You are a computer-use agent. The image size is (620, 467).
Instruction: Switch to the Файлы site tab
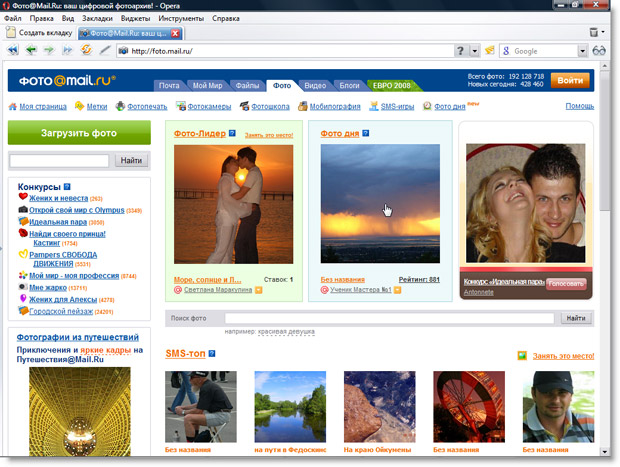click(247, 85)
